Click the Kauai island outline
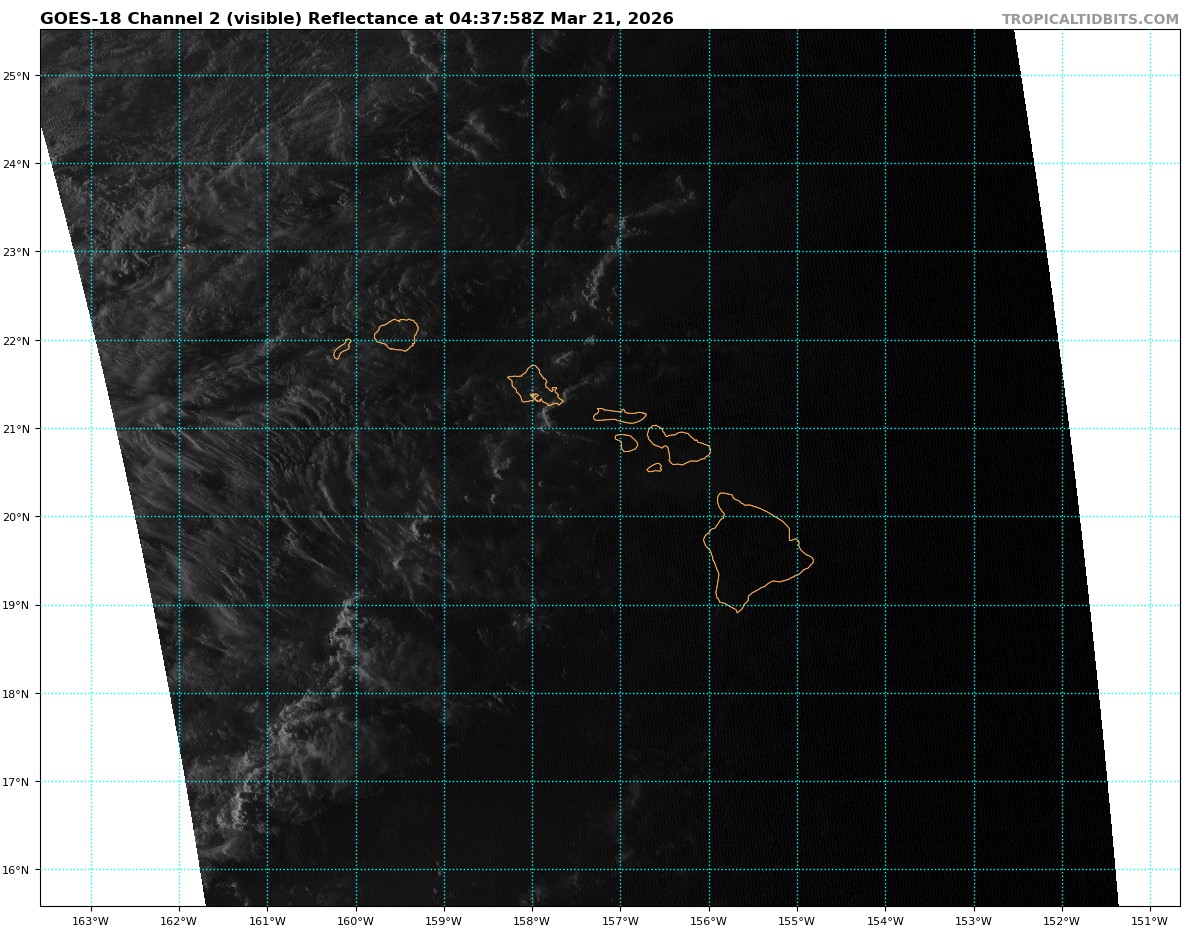 point(397,334)
